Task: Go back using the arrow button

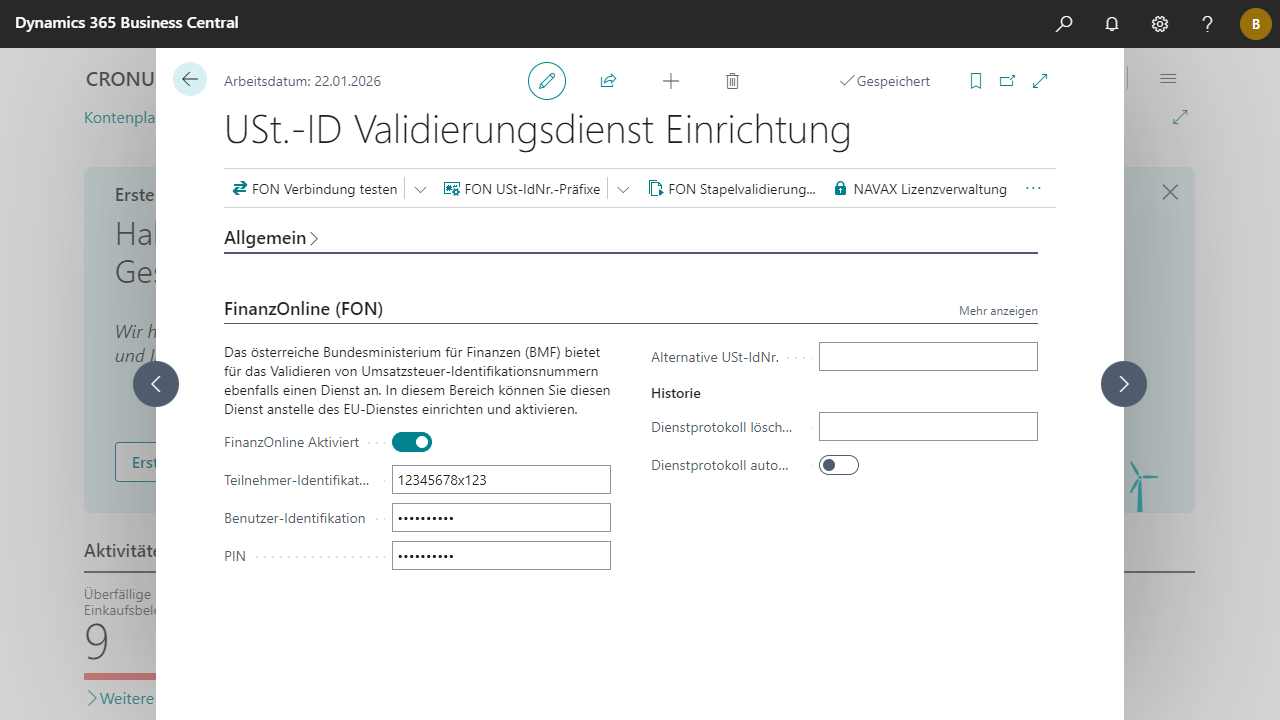Action: click(x=190, y=79)
